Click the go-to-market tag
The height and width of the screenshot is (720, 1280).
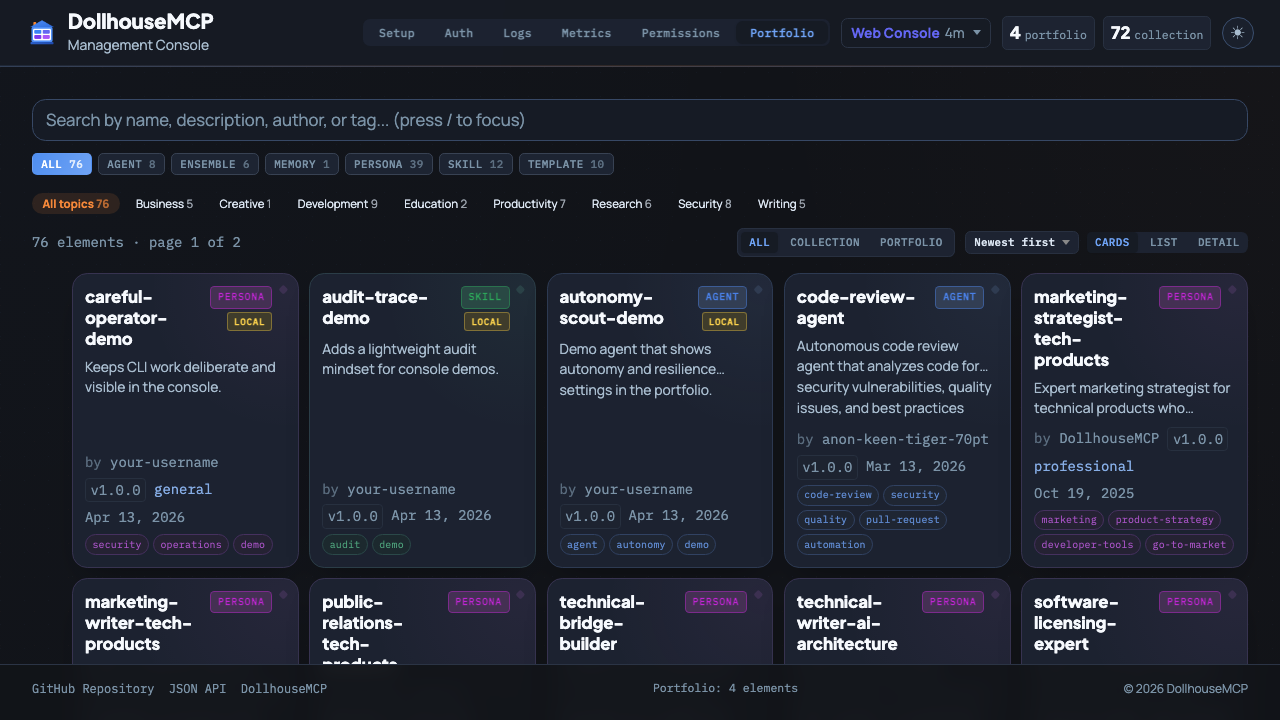point(1190,545)
